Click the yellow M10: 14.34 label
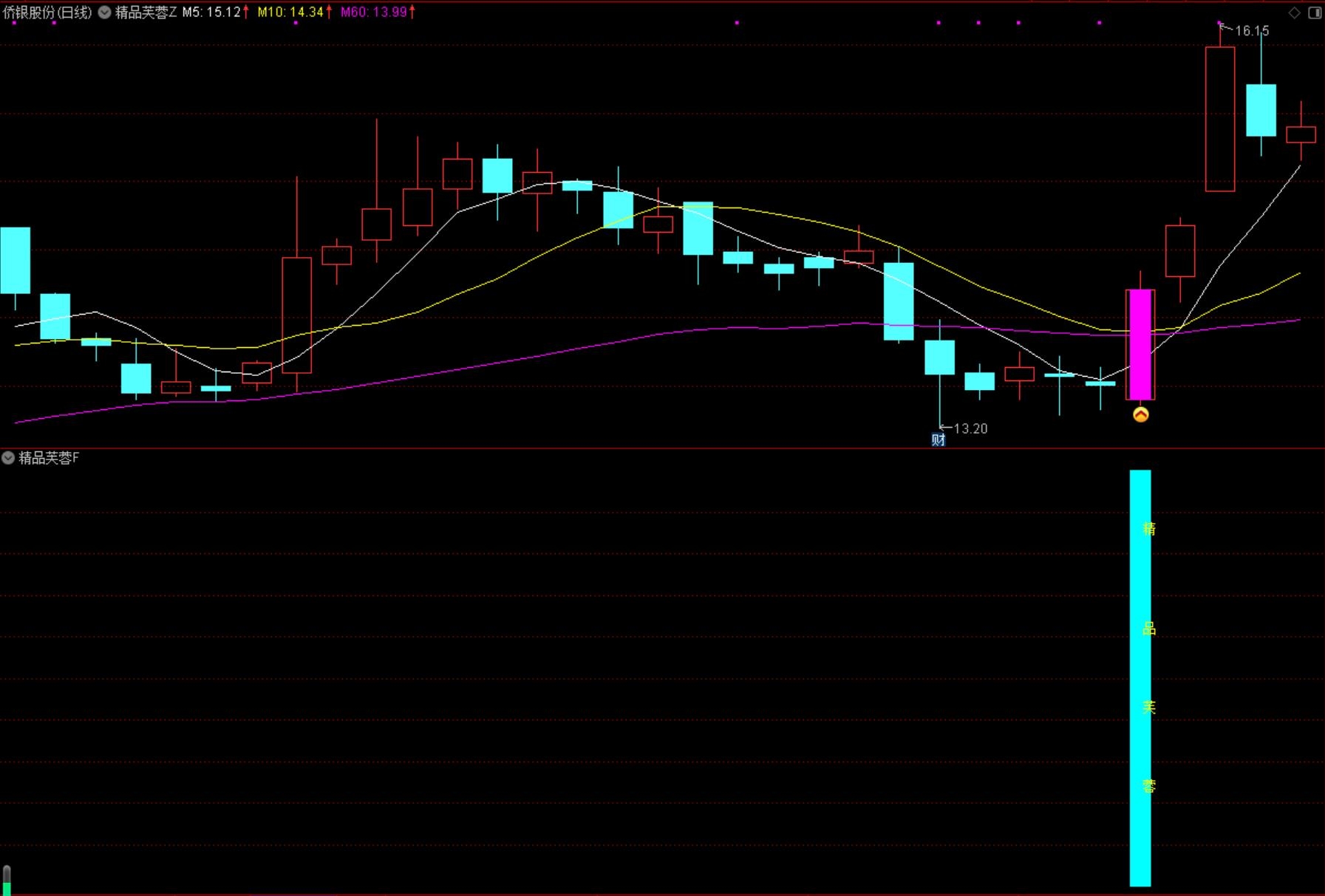The width and height of the screenshot is (1325, 896). [290, 12]
